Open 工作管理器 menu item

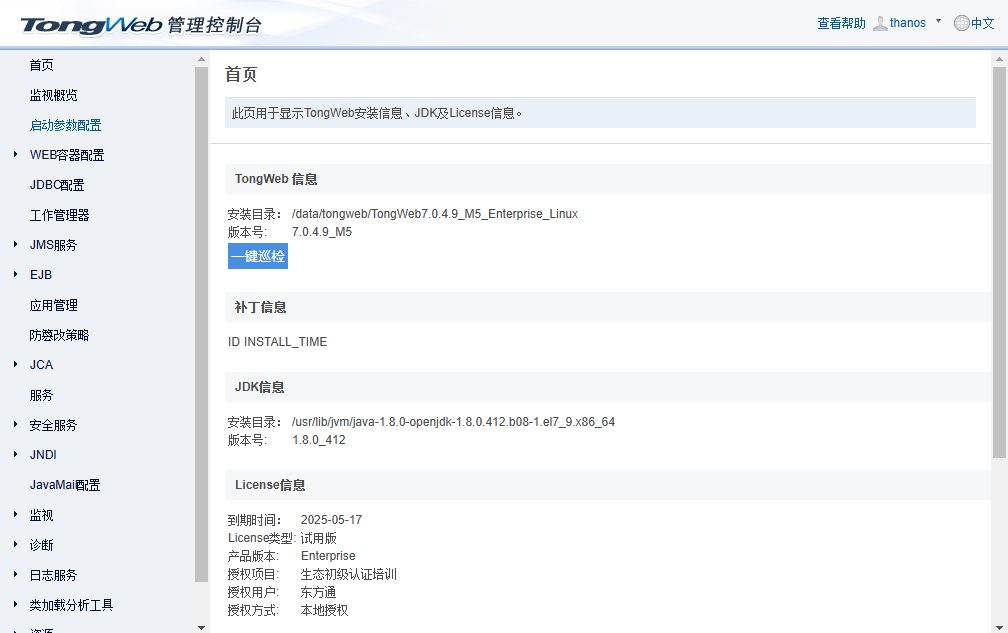coord(59,215)
